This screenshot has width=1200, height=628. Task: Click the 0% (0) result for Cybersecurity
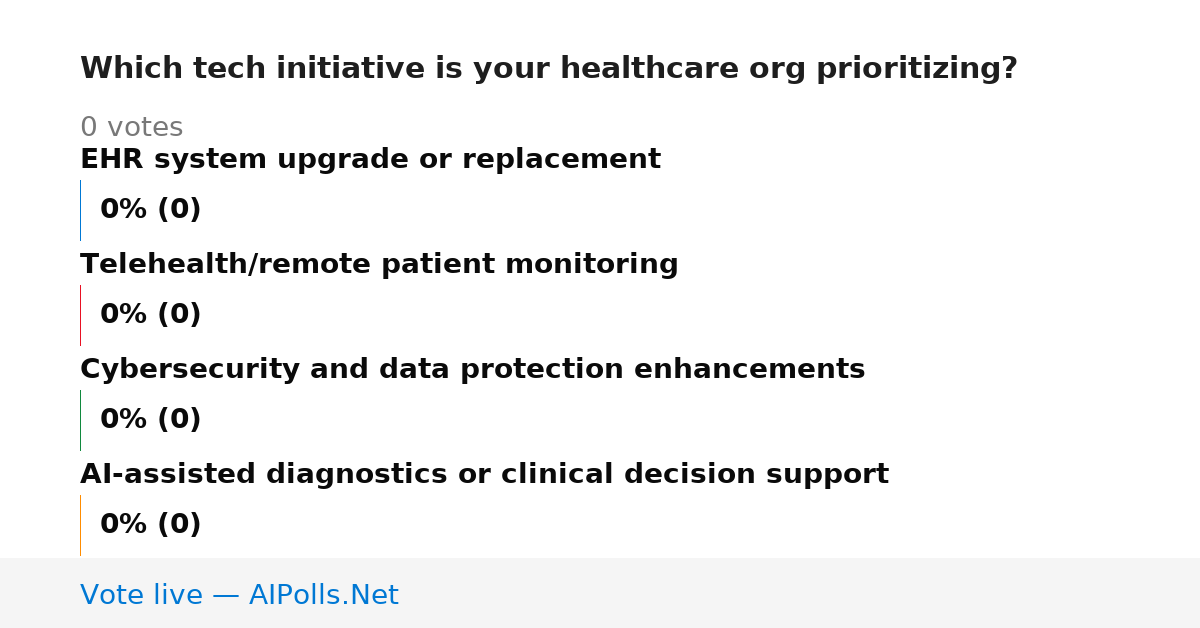[151, 420]
